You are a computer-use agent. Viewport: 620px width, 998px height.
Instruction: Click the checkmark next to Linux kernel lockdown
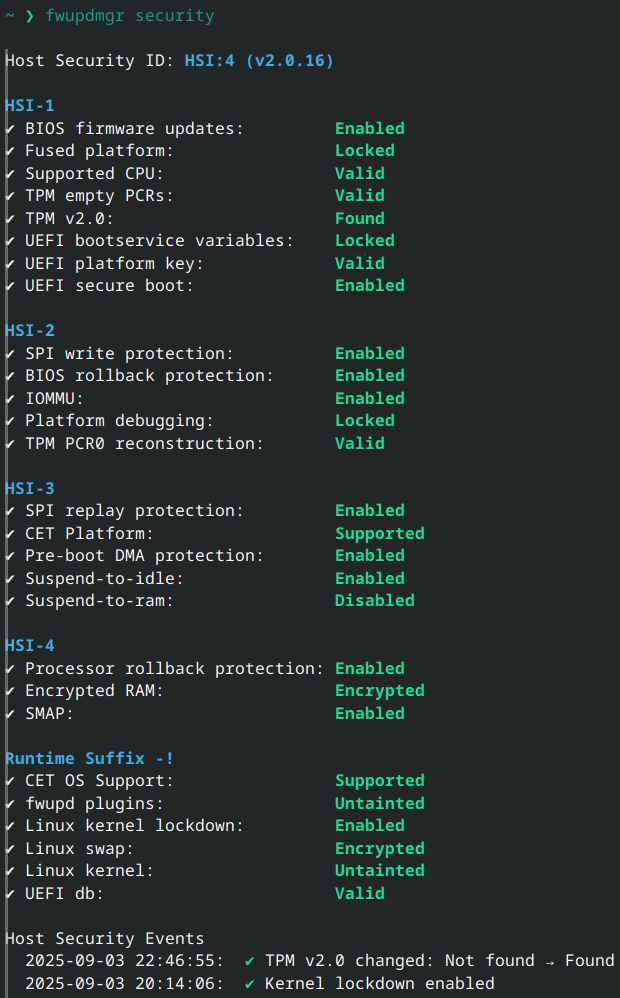point(10,826)
